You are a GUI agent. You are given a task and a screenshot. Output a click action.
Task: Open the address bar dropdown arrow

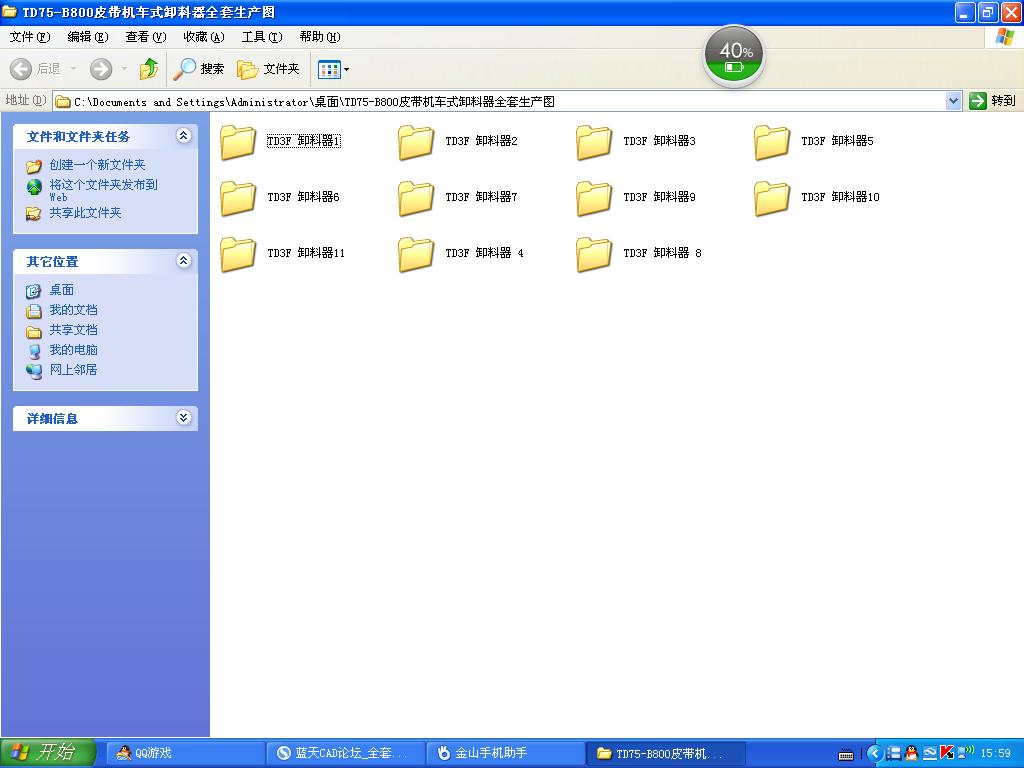click(x=953, y=100)
